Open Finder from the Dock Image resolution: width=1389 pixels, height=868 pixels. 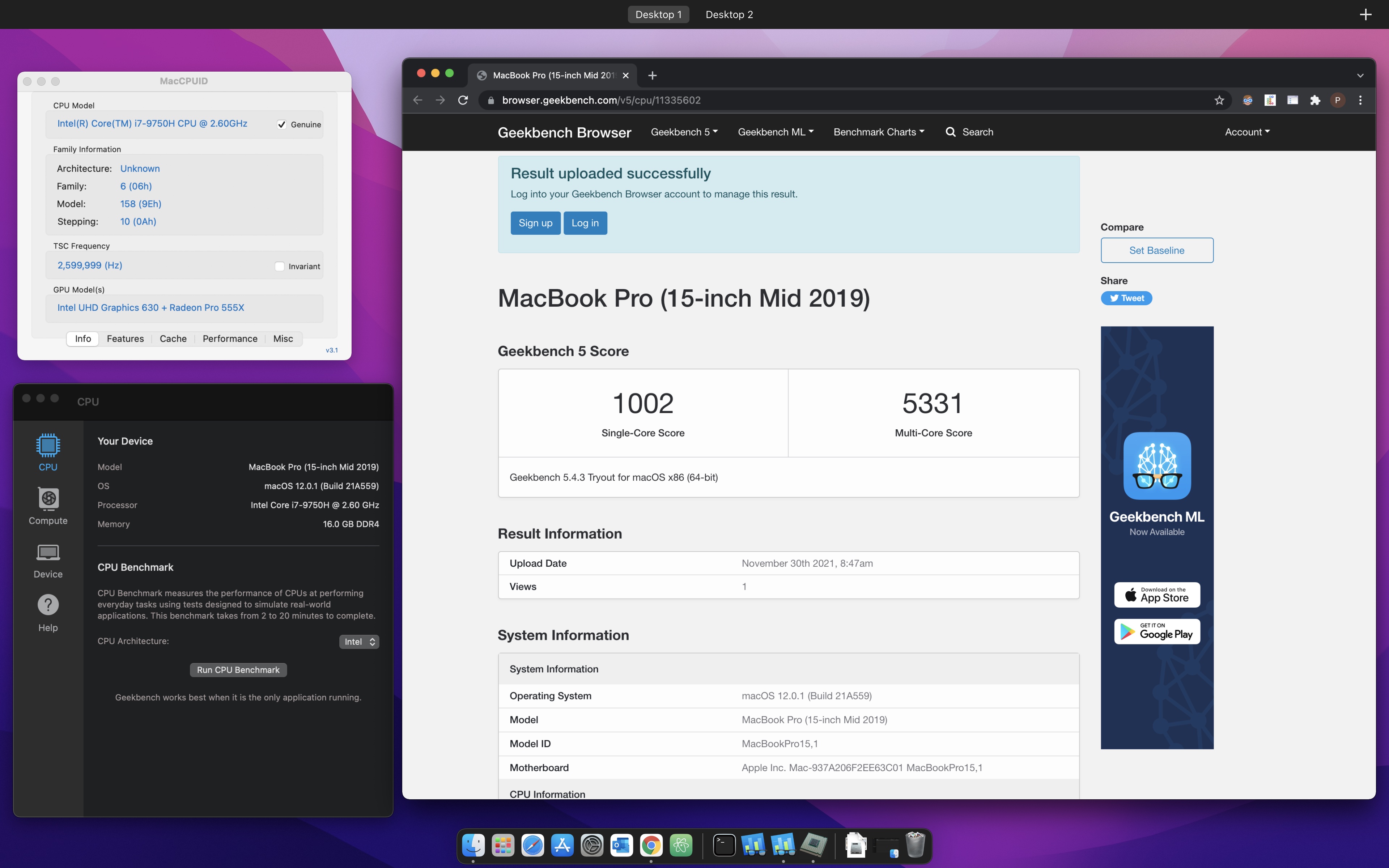pyautogui.click(x=473, y=845)
